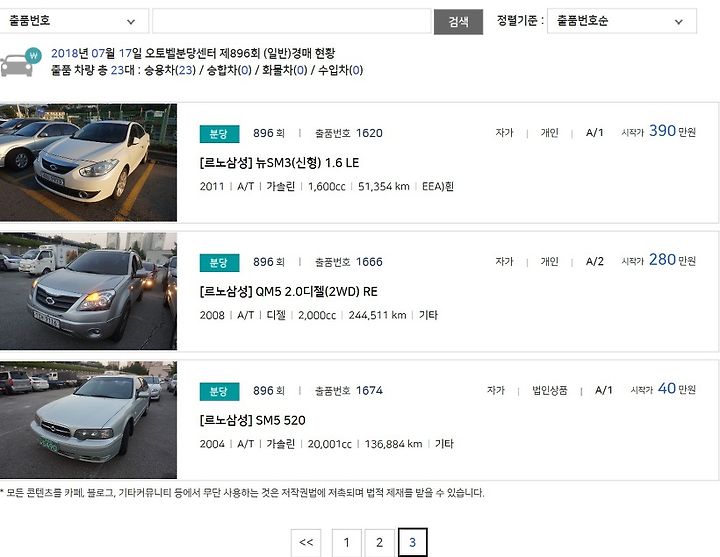The image size is (720, 557).
Task: Go to page 1
Action: coord(347,542)
